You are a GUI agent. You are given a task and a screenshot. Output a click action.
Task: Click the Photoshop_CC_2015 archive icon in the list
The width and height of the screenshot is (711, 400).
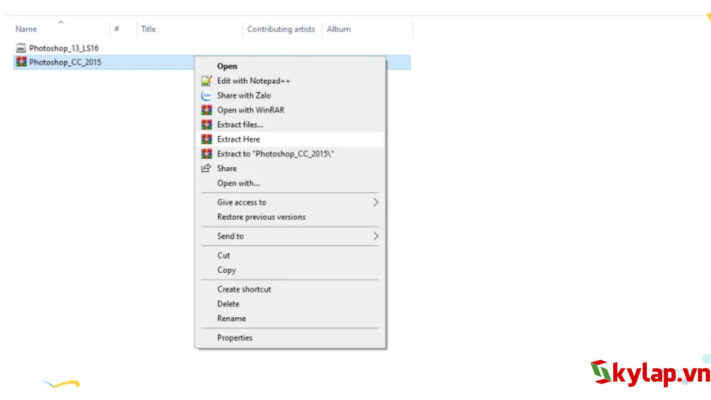click(x=21, y=62)
